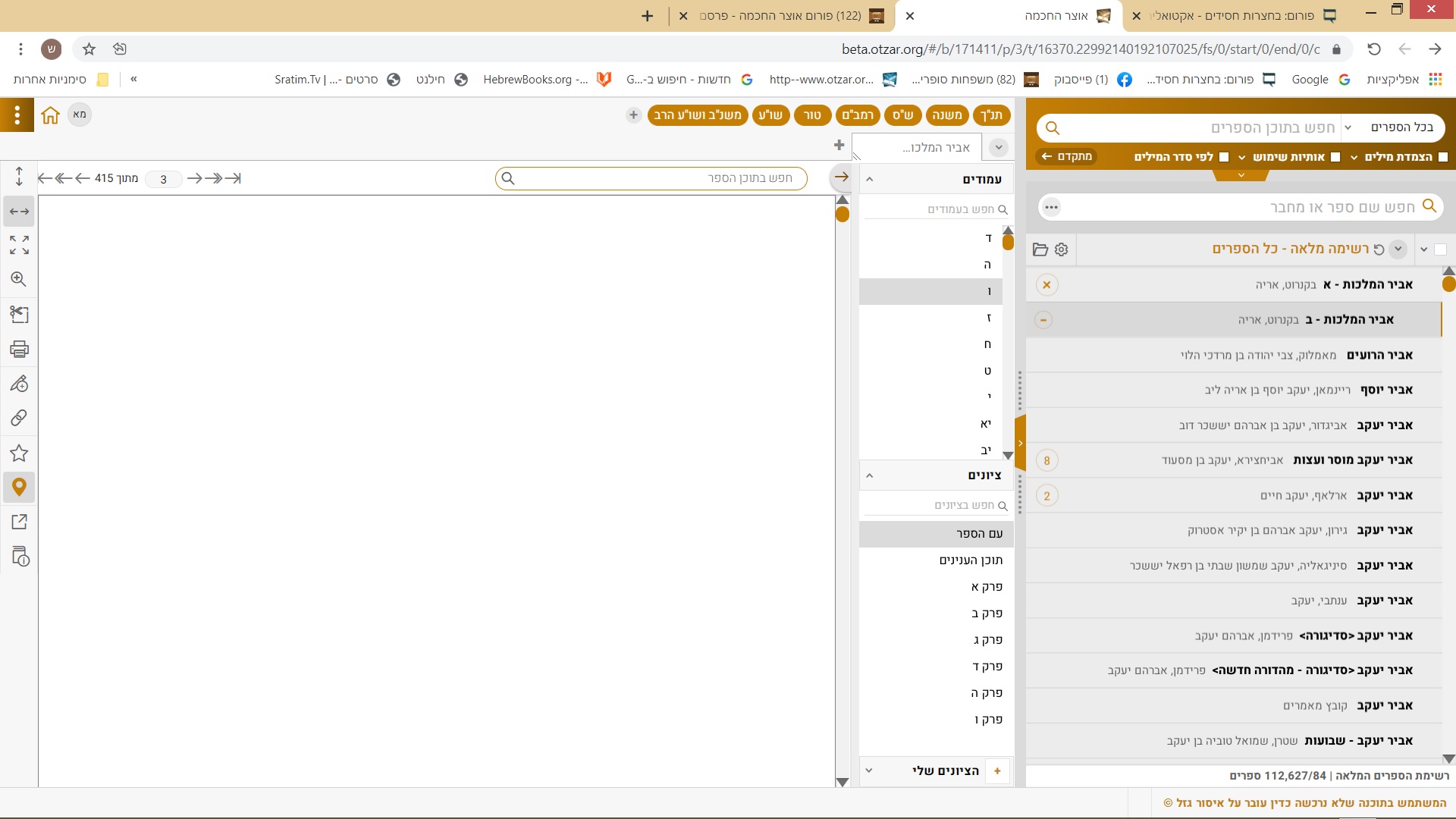The width and height of the screenshot is (1456, 819).
Task: Expand the dropdown arrow next to אותיות שימוש
Action: coord(1241,158)
